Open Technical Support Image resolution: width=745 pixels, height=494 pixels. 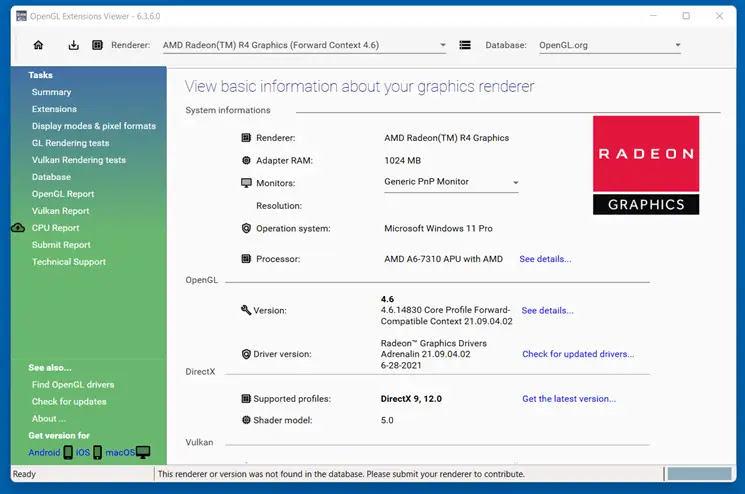(x=69, y=262)
